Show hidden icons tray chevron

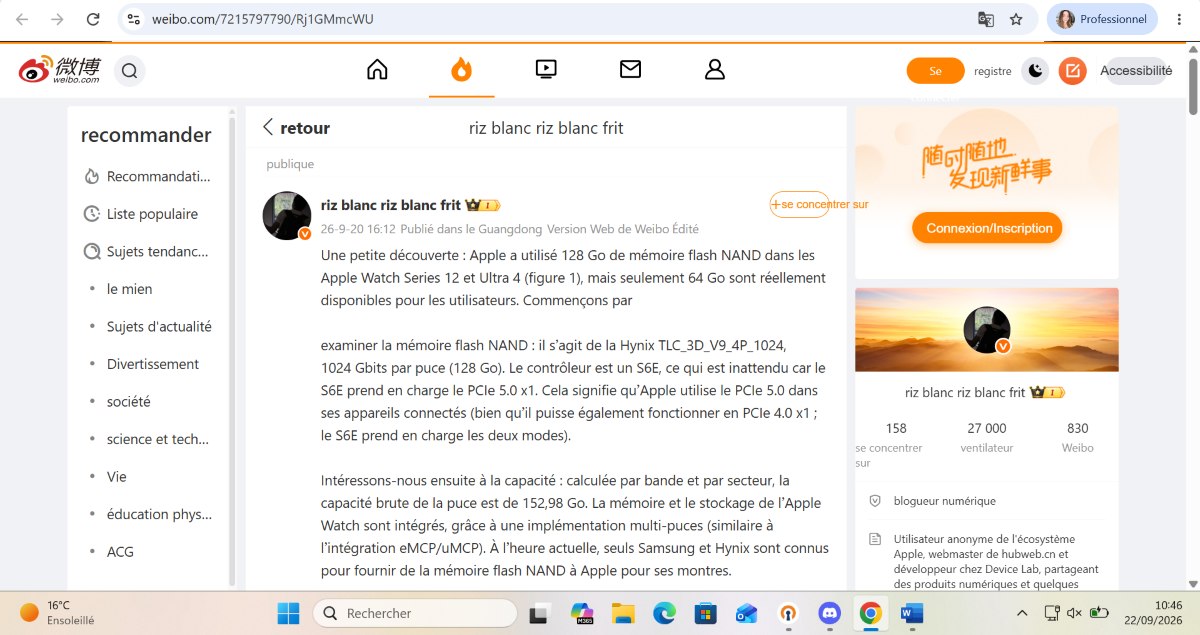coord(1022,612)
